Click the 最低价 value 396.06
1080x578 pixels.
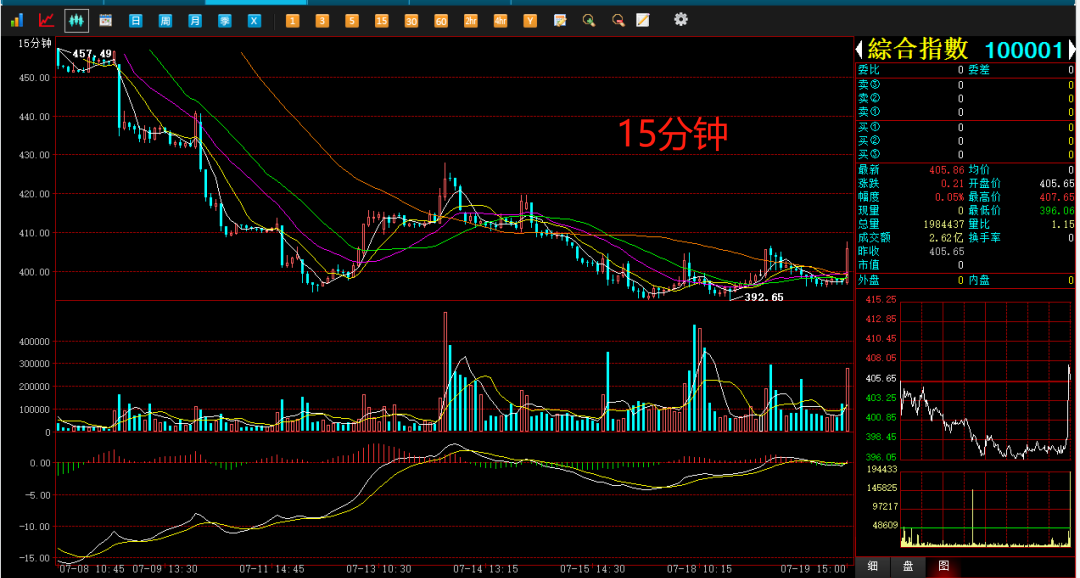click(1057, 211)
